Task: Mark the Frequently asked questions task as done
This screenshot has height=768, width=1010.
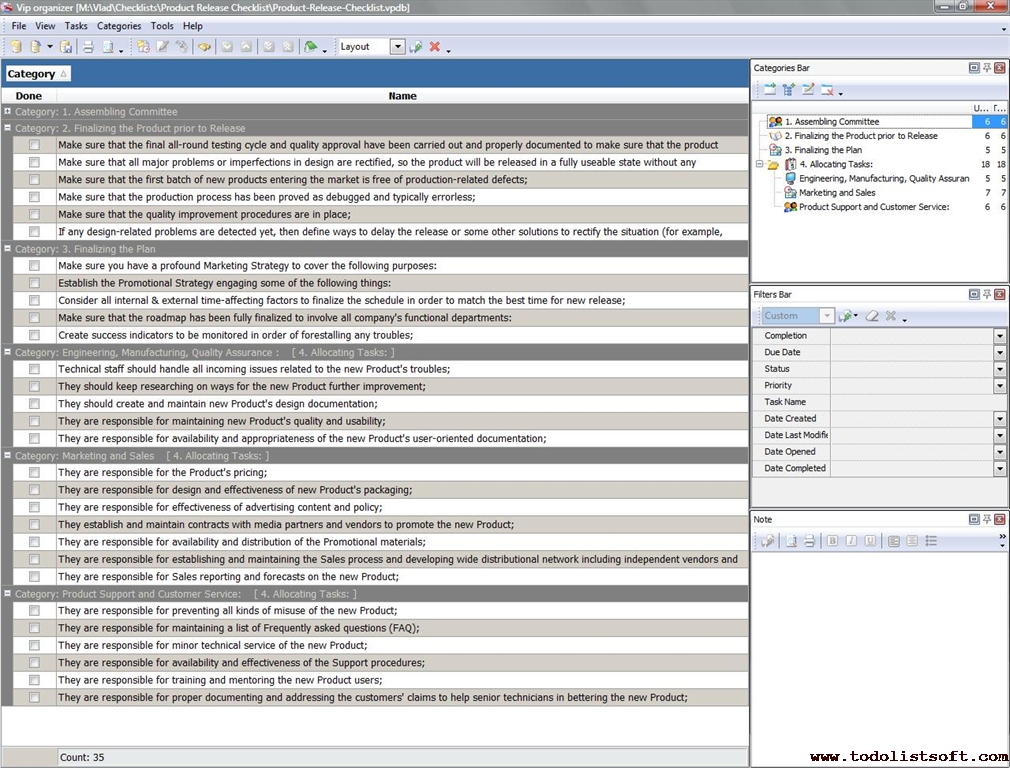Action: 34,628
